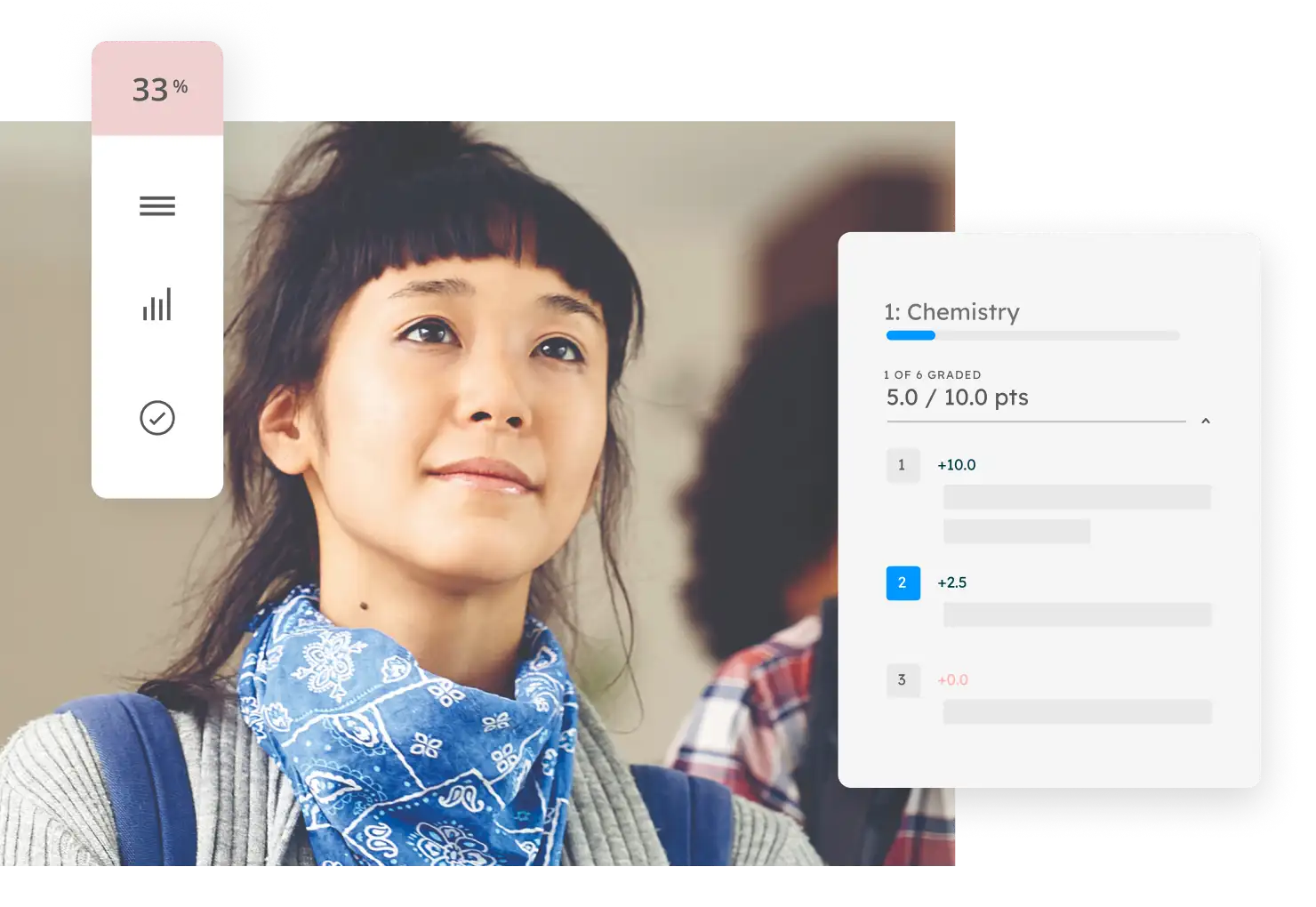The height and width of the screenshot is (907, 1316).
Task: Click the red +0.0 points value
Action: coord(953,680)
